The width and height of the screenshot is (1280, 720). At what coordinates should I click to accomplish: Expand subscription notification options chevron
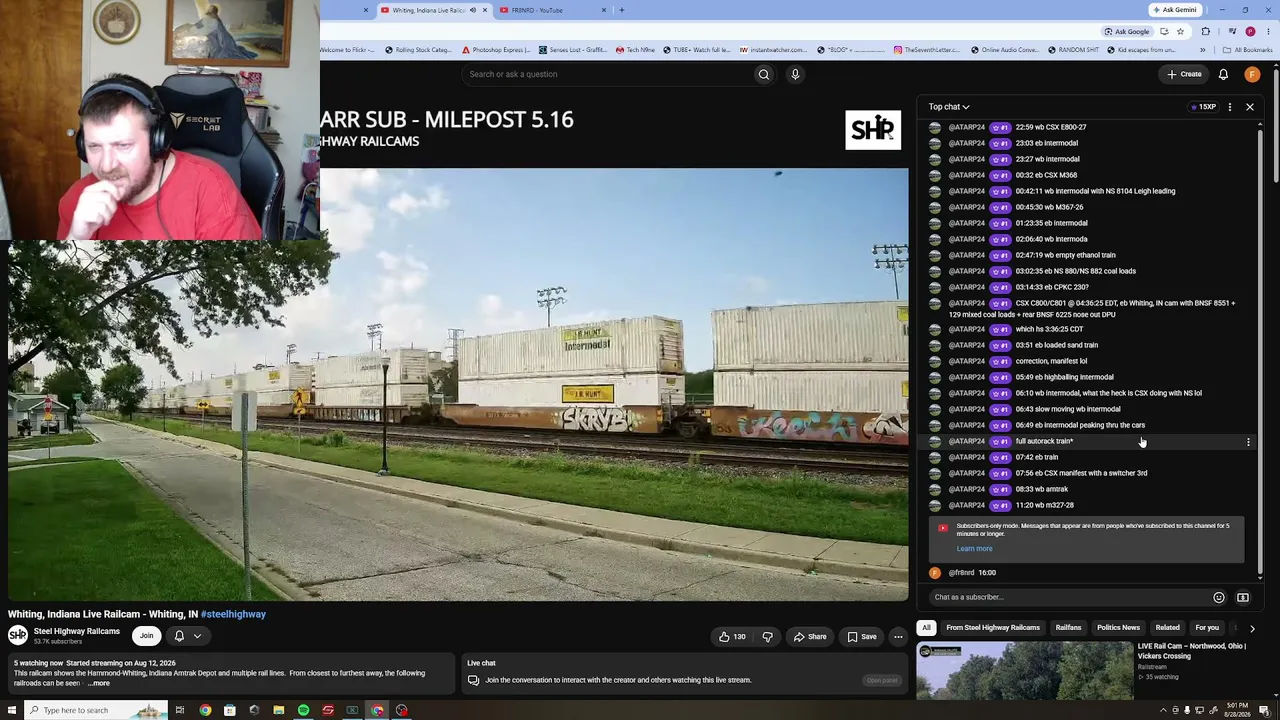[197, 636]
